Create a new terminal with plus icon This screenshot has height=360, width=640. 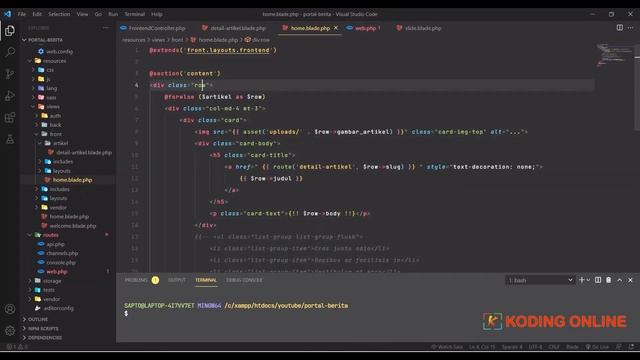582,280
